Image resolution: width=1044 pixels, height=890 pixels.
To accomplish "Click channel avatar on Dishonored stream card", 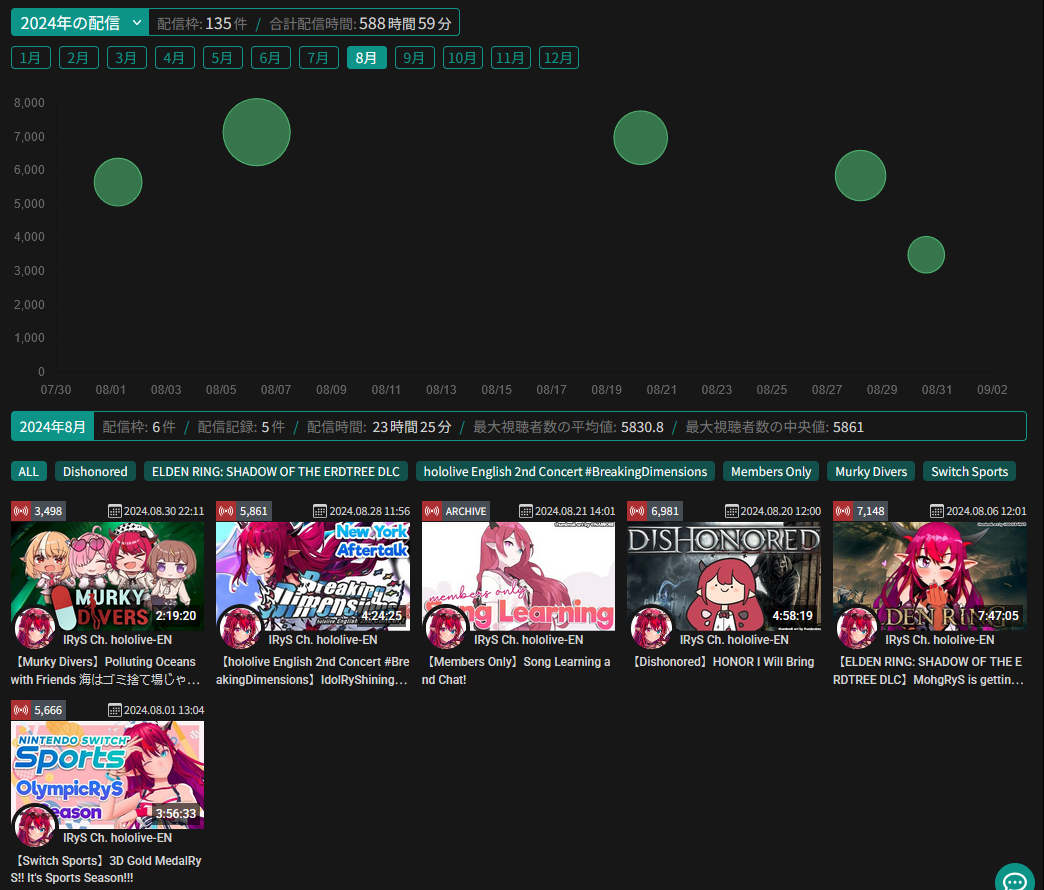I will [650, 628].
